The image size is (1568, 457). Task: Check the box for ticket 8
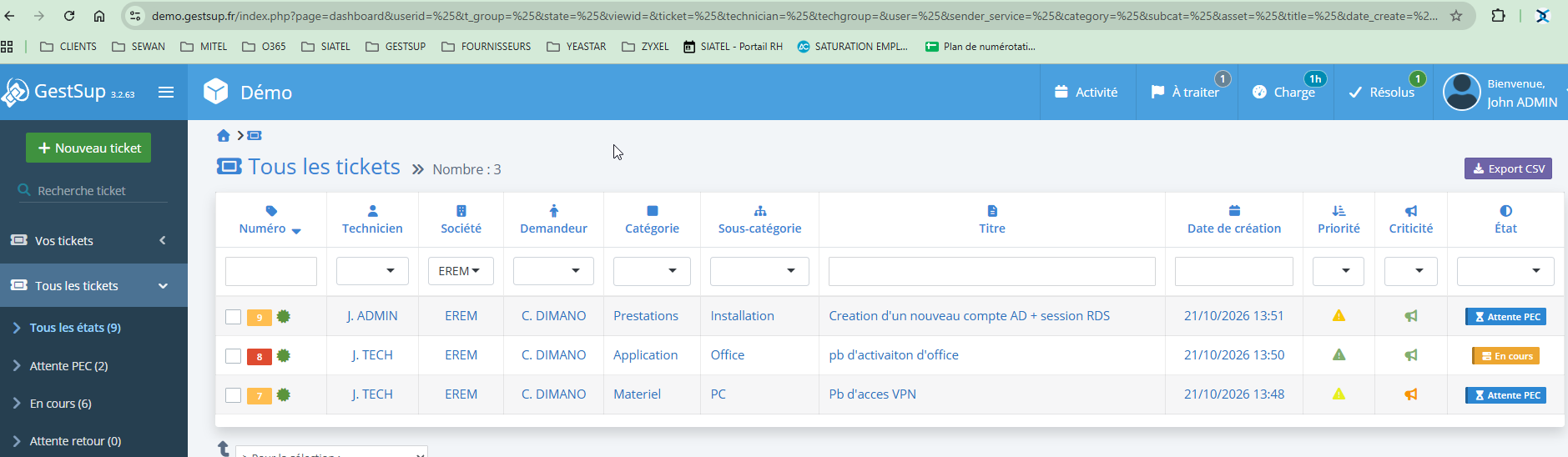tap(233, 356)
